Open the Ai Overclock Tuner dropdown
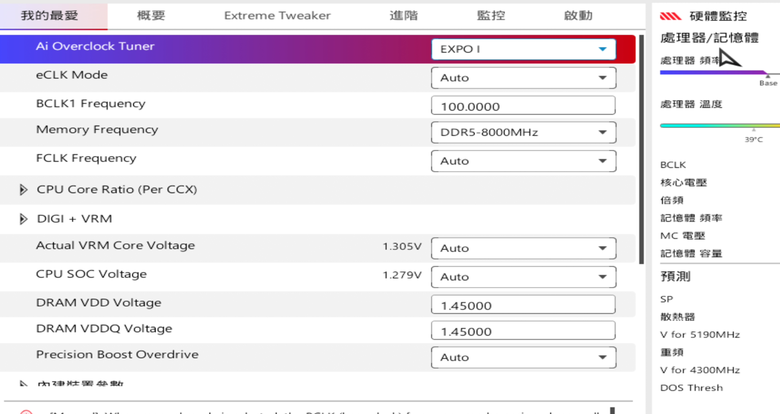 tap(523, 49)
